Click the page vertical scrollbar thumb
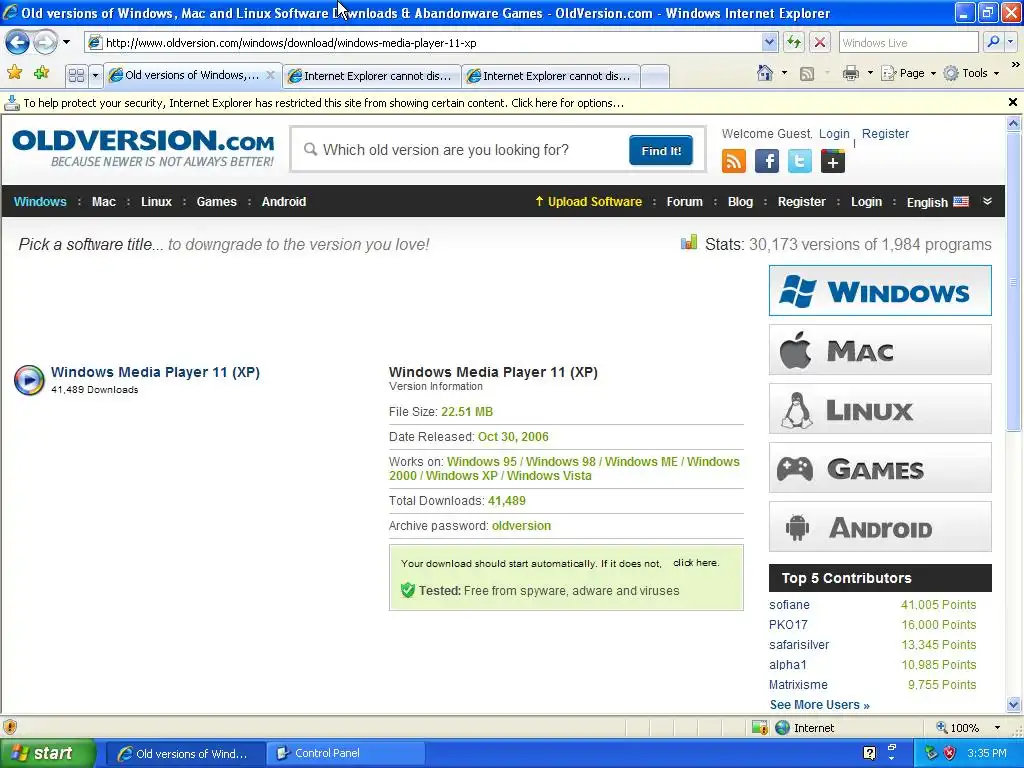Screen dimensions: 1024x768 pos(1013,281)
